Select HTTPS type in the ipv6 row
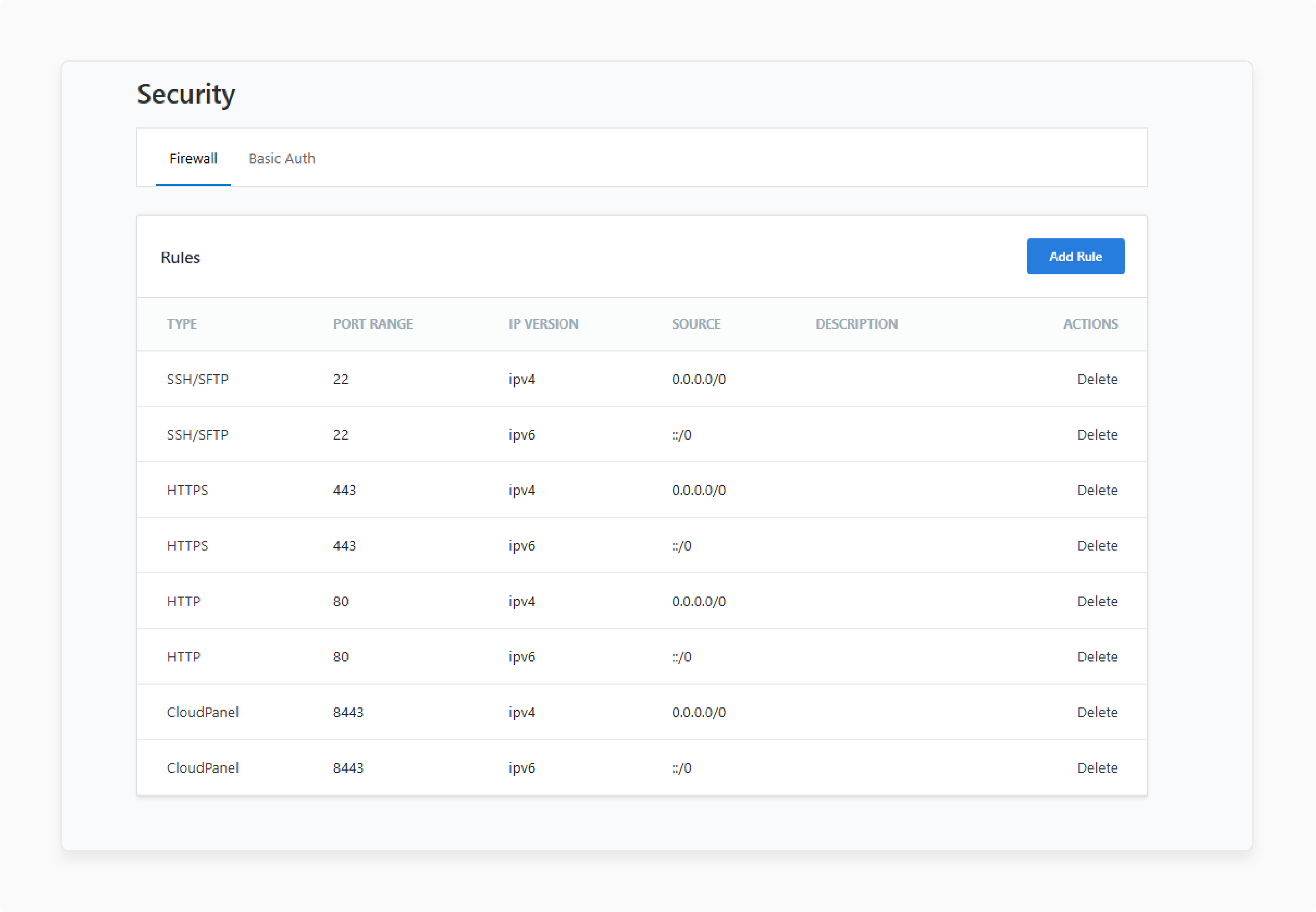The image size is (1316, 912). [x=187, y=545]
